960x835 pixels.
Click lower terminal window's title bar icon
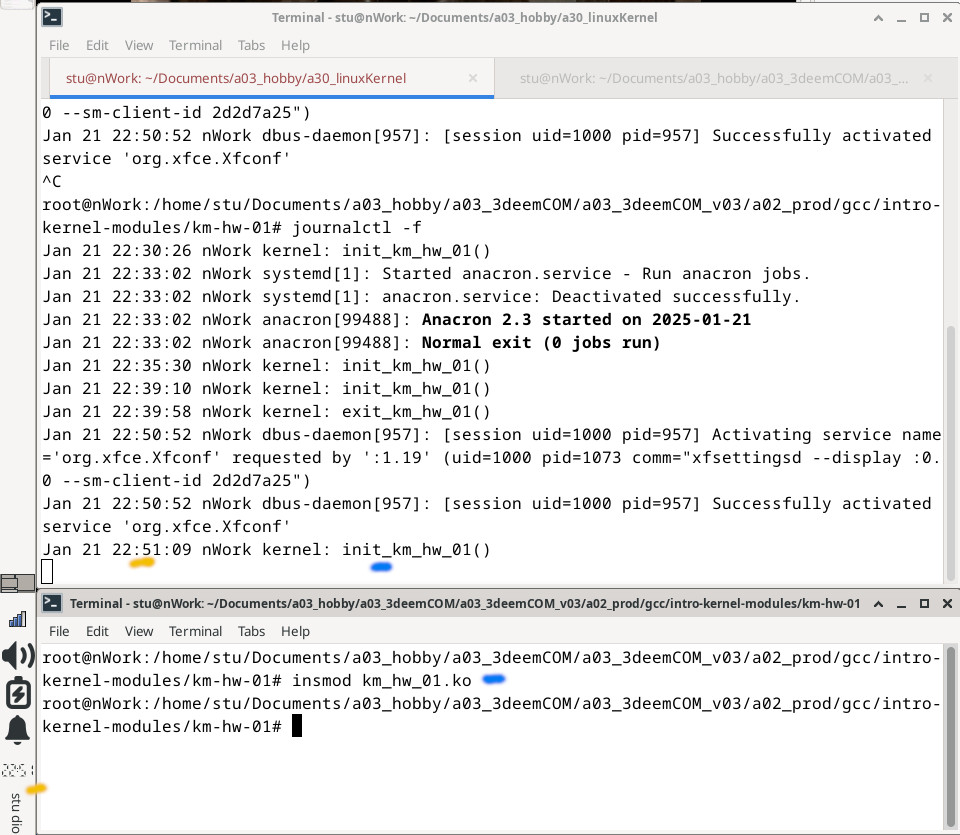[53, 604]
